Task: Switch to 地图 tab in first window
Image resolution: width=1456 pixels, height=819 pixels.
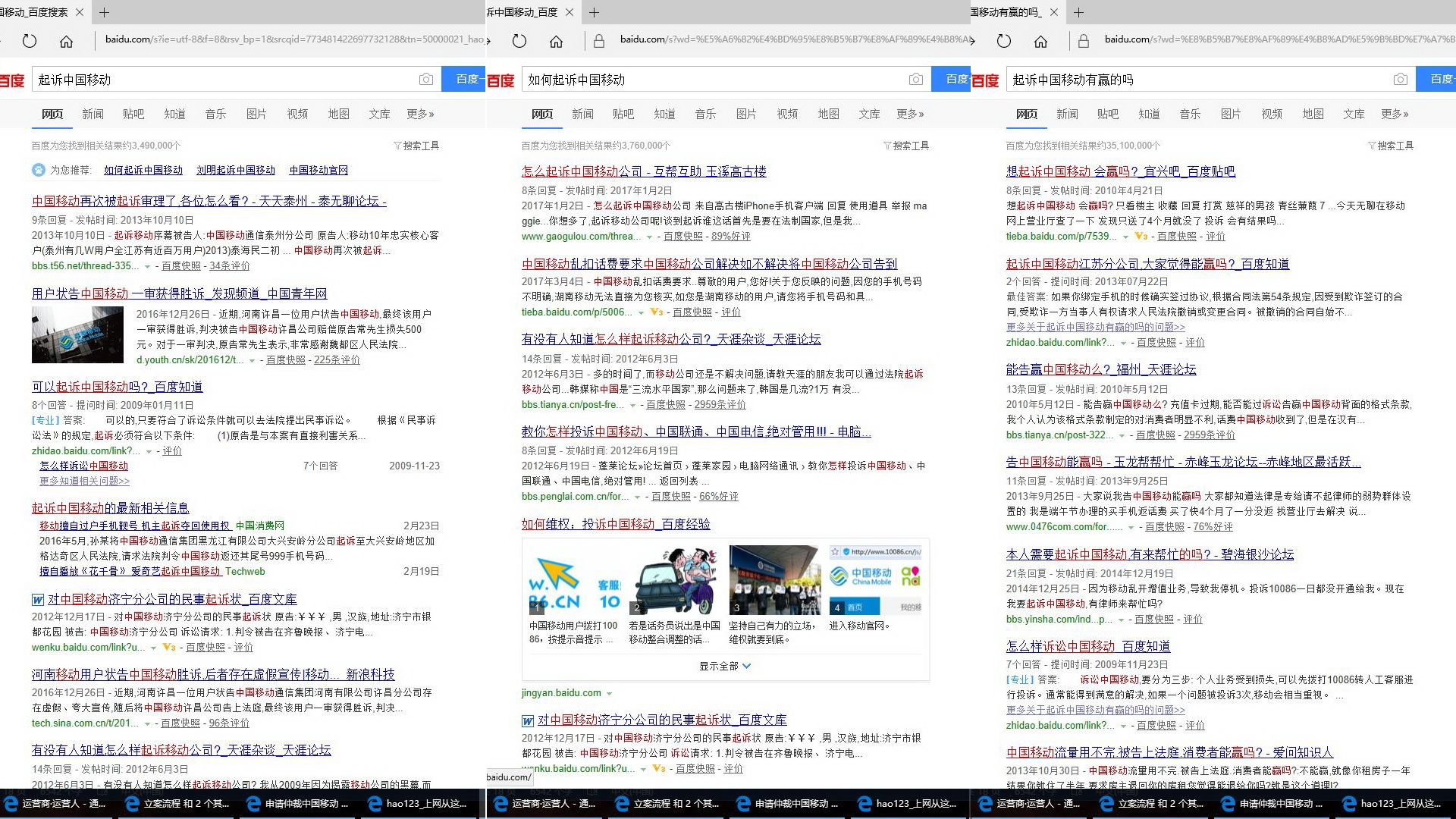Action: click(x=338, y=114)
